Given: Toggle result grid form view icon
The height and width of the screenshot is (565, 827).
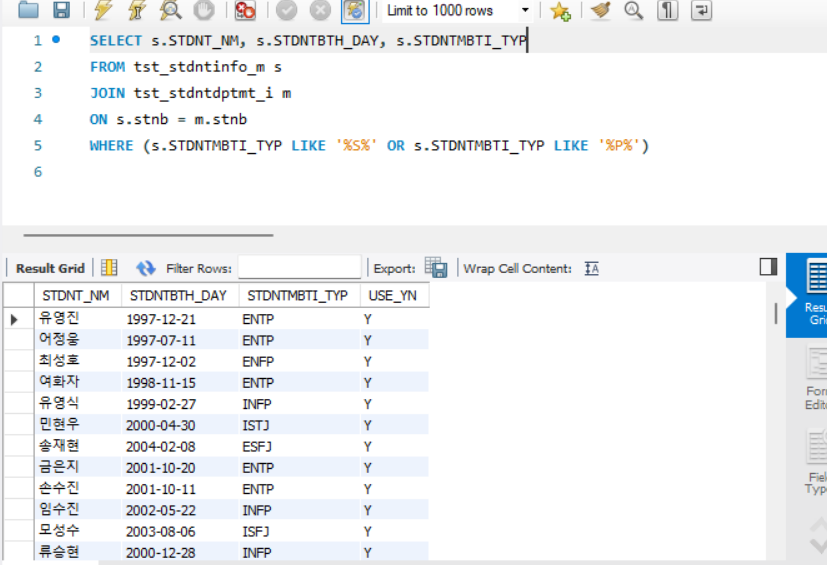Looking at the screenshot, I should (x=109, y=268).
